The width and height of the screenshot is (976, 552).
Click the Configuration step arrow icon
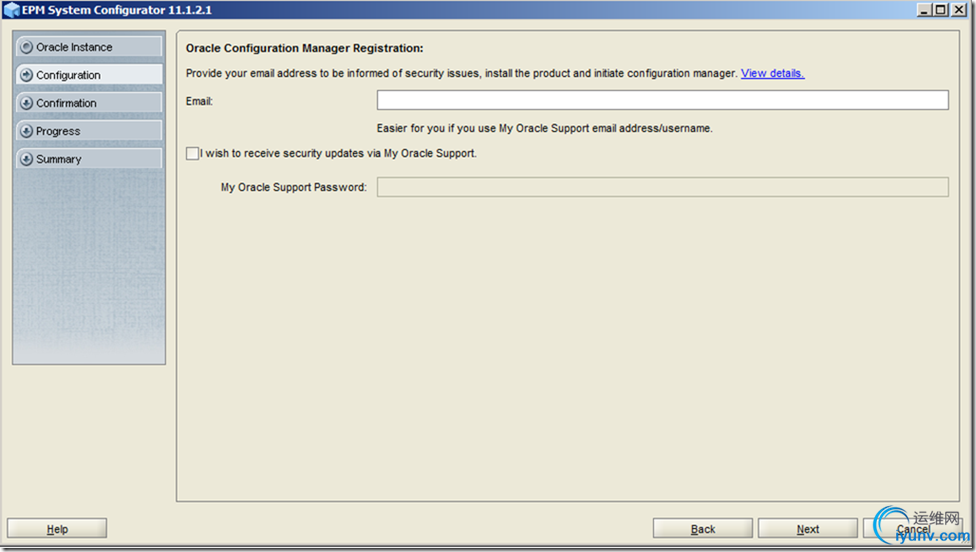[26, 75]
